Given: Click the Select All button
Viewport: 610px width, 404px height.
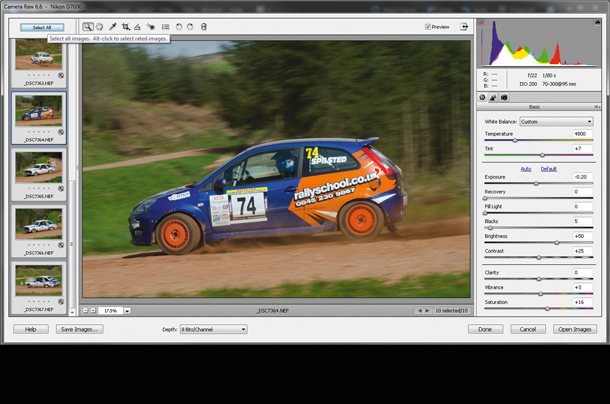Looking at the screenshot, I should click(42, 27).
